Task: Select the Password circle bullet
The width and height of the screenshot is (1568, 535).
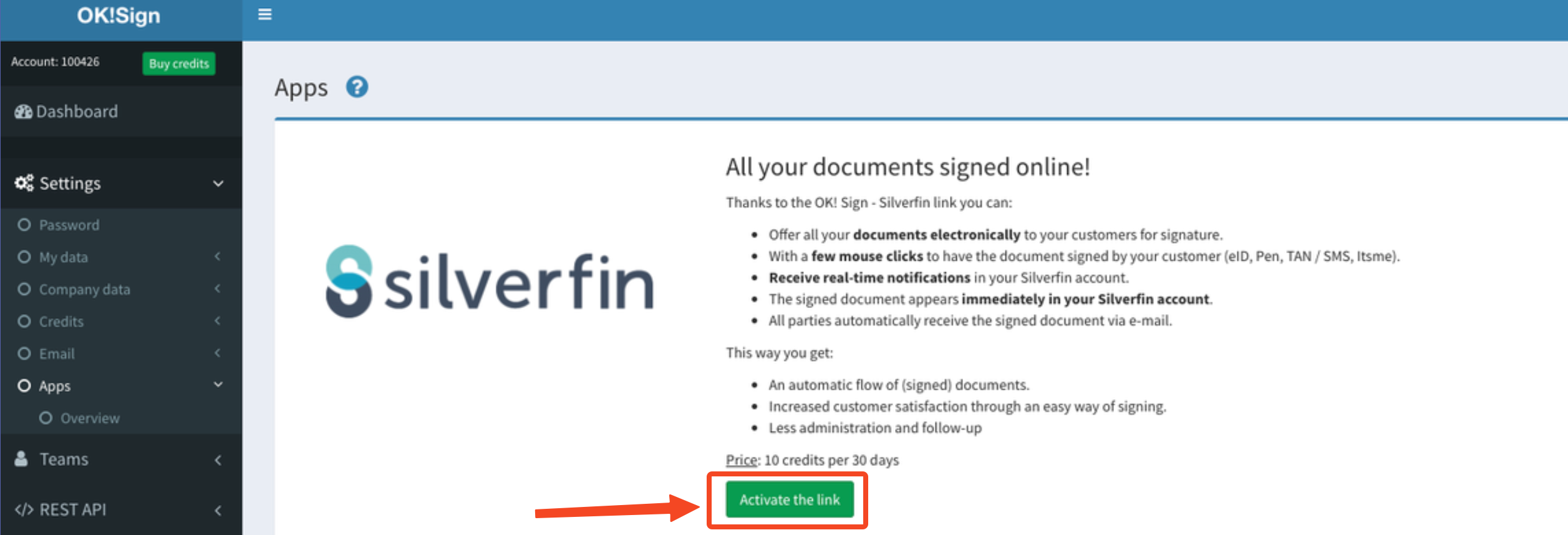Action: coord(24,224)
